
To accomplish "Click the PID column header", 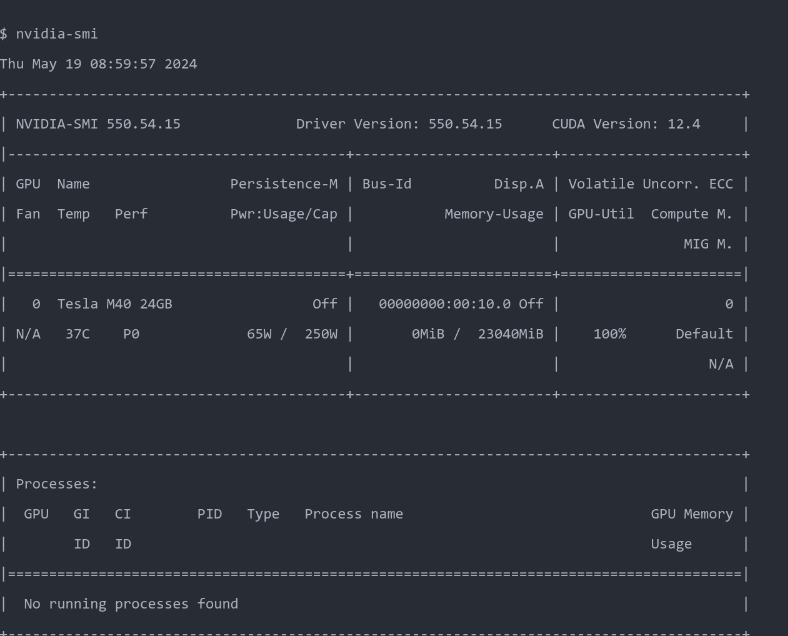I will coord(210,514).
